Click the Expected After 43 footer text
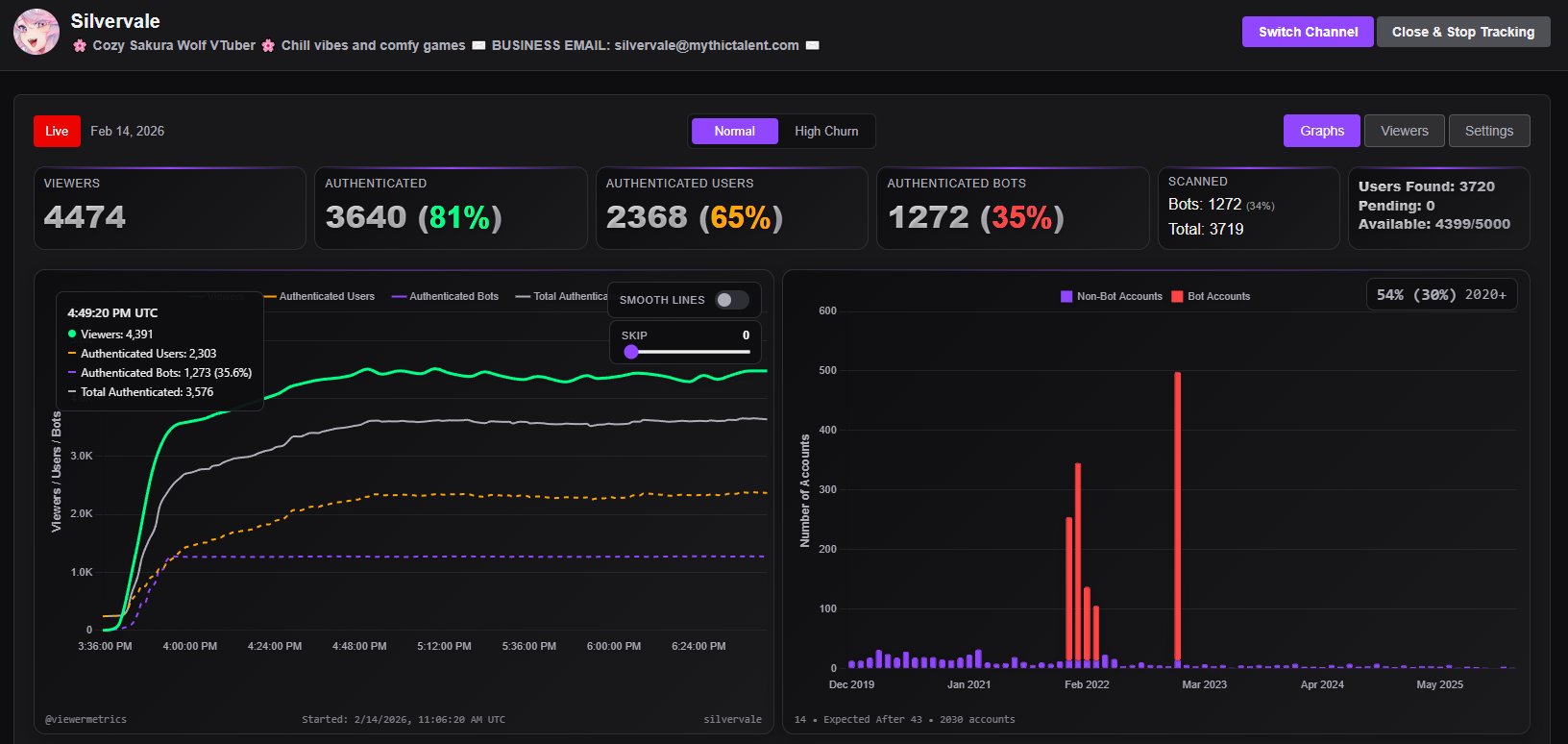1568x744 pixels. [872, 719]
